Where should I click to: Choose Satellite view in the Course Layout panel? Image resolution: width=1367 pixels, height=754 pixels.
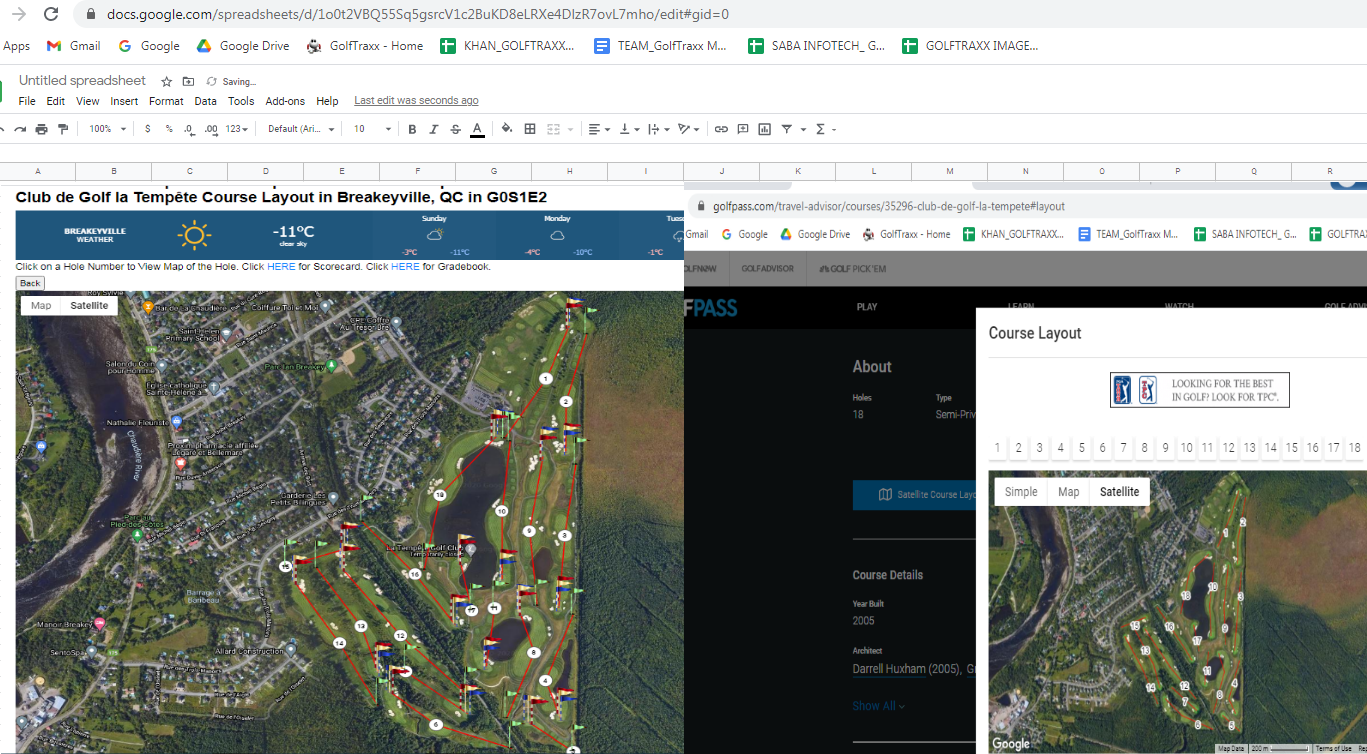pyautogui.click(x=1119, y=492)
